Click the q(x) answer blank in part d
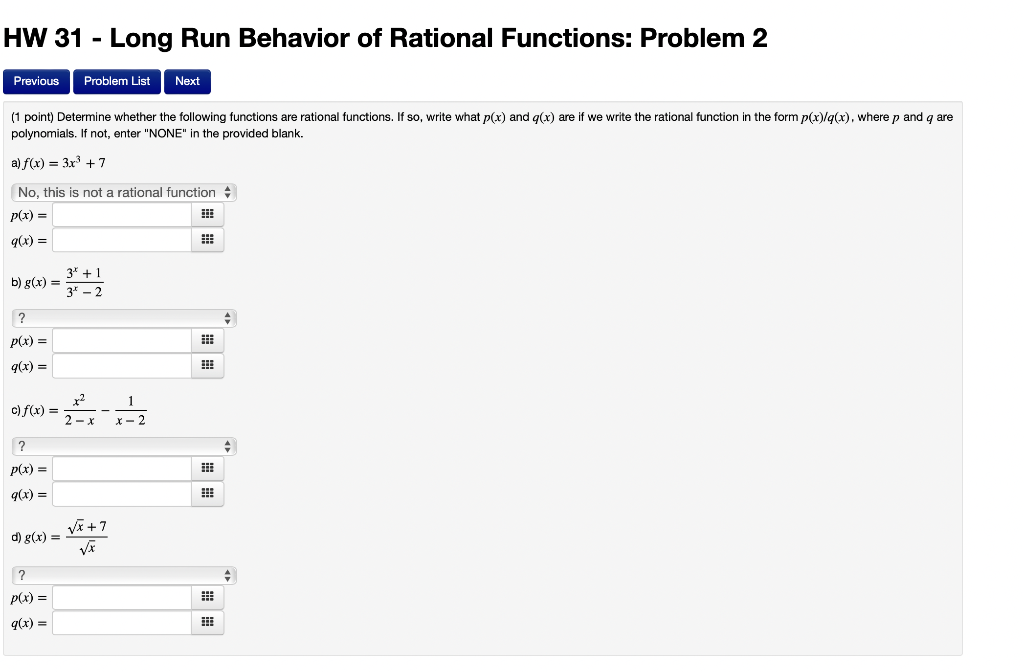 [x=120, y=622]
